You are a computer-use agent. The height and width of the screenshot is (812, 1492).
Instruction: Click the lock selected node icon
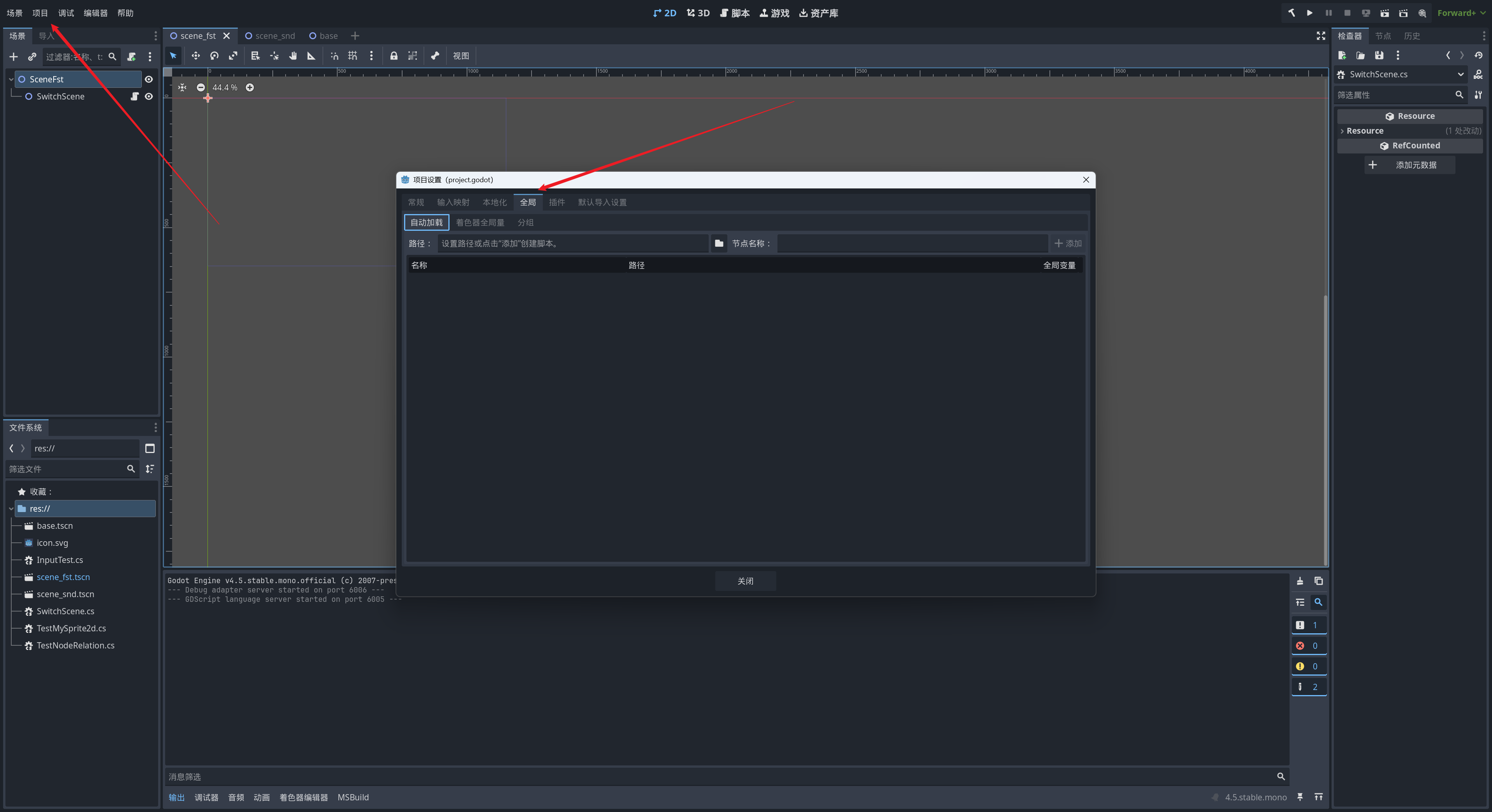[394, 56]
